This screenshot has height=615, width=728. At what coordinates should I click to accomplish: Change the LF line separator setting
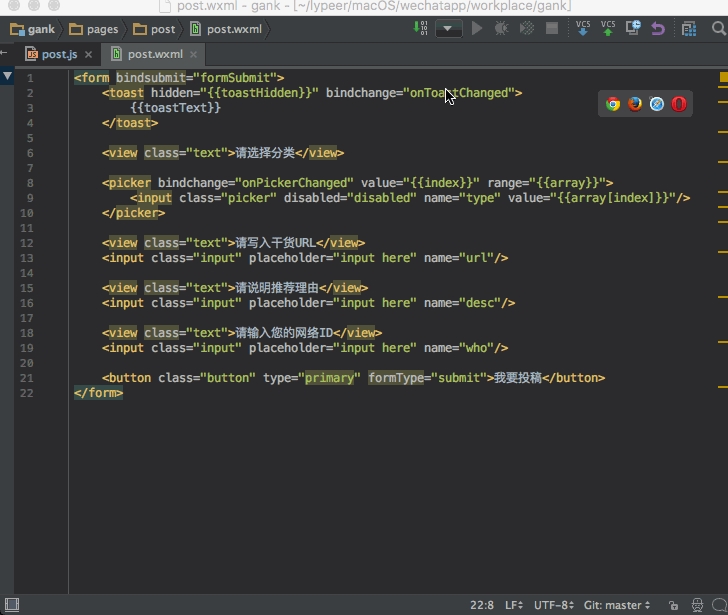[514, 605]
